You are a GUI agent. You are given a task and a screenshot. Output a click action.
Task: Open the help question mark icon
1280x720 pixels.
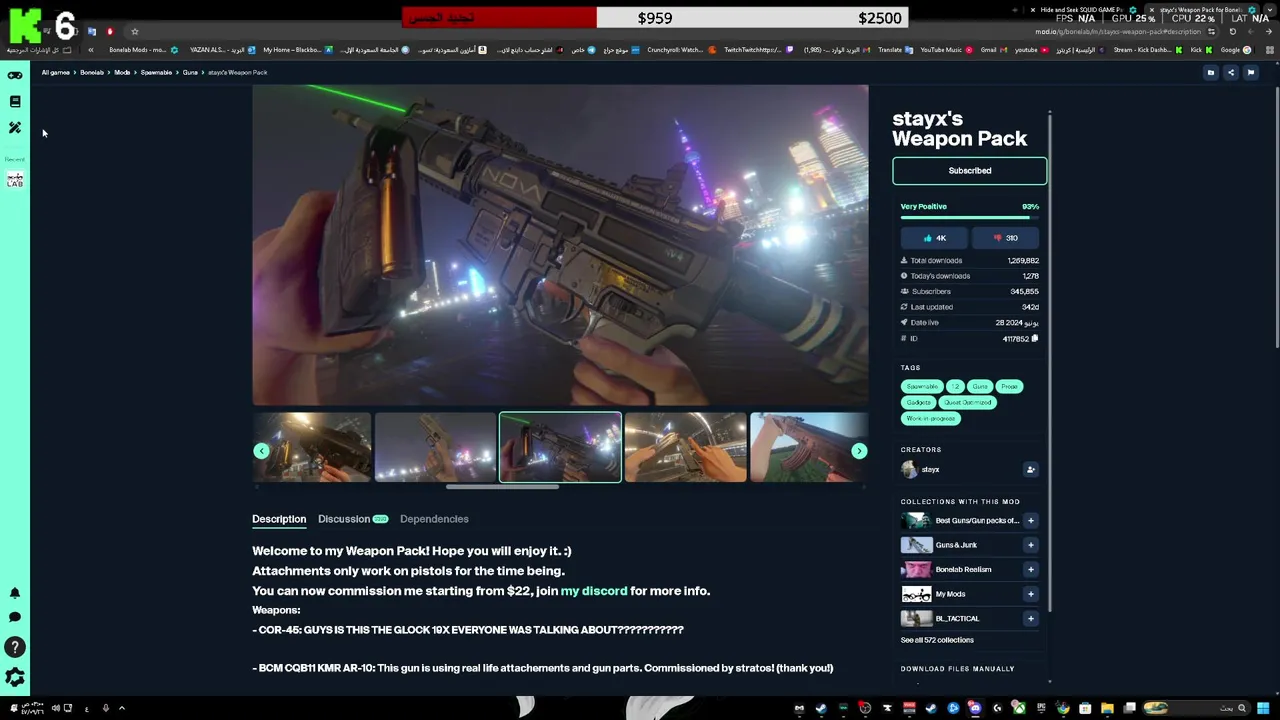pyautogui.click(x=15, y=648)
